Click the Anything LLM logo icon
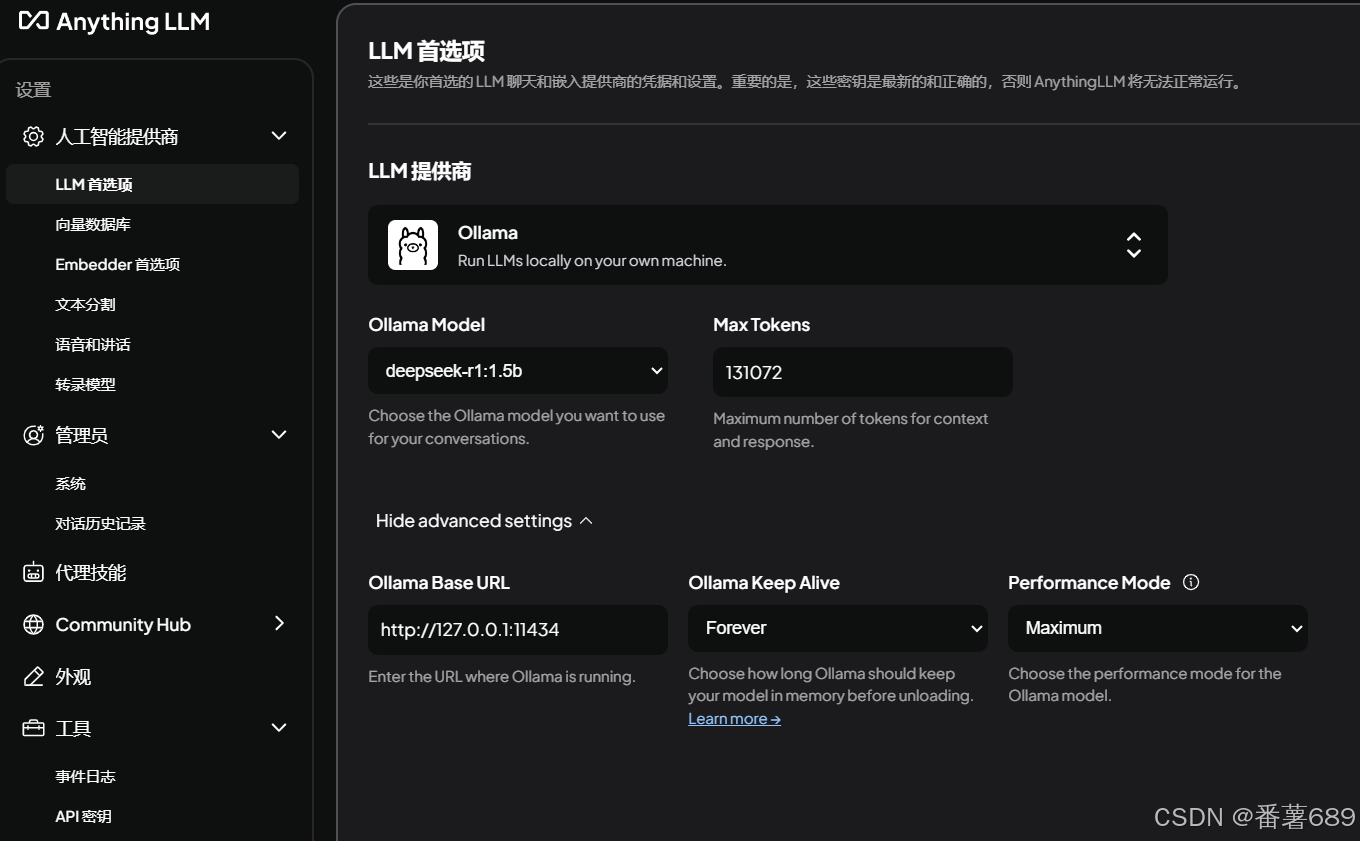The width and height of the screenshot is (1360, 841). coord(34,20)
